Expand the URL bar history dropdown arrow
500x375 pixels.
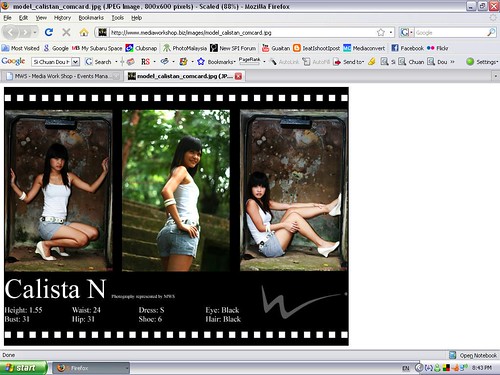pos(391,32)
